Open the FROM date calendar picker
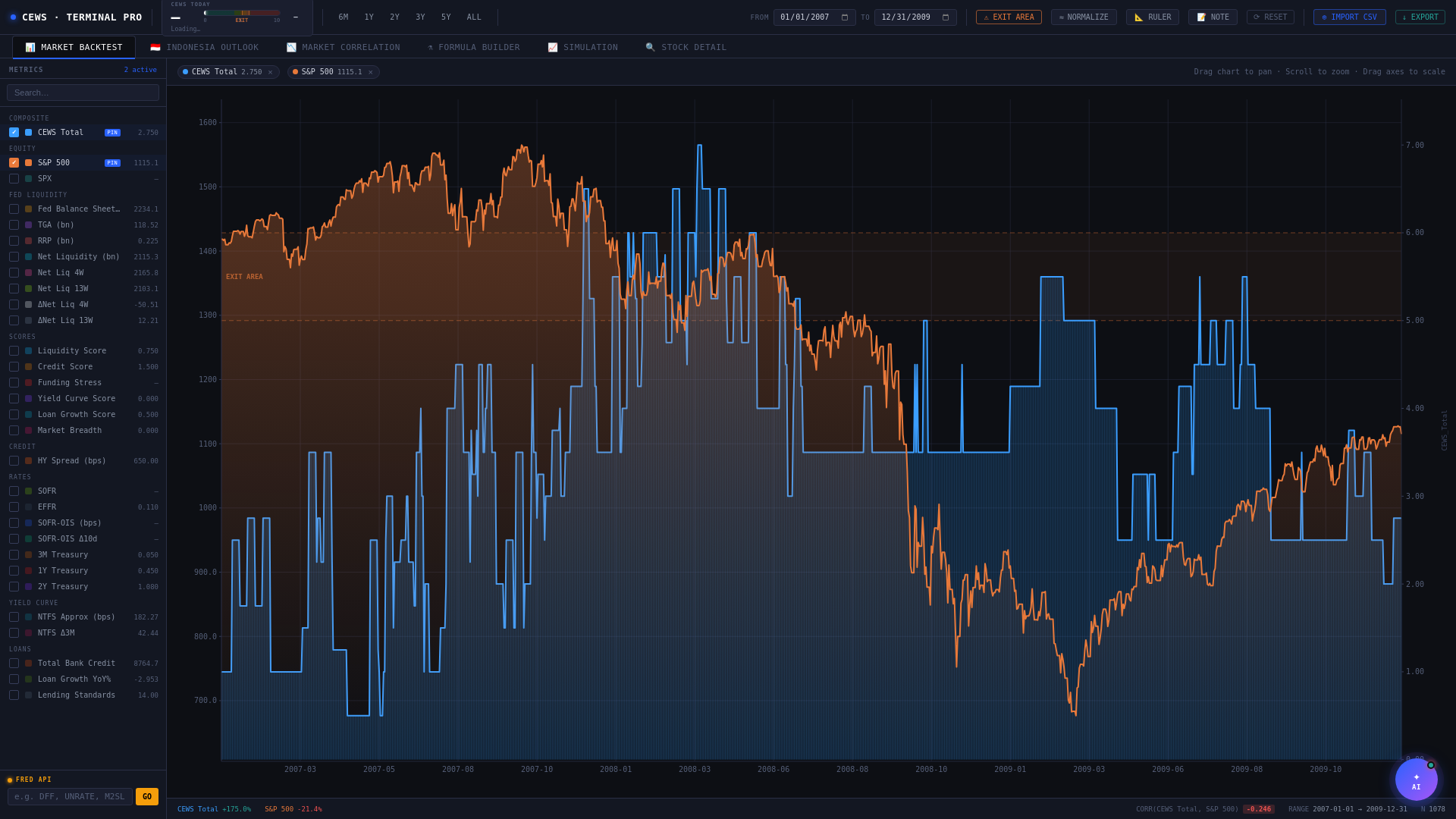The width and height of the screenshot is (1456, 819). coord(845,17)
